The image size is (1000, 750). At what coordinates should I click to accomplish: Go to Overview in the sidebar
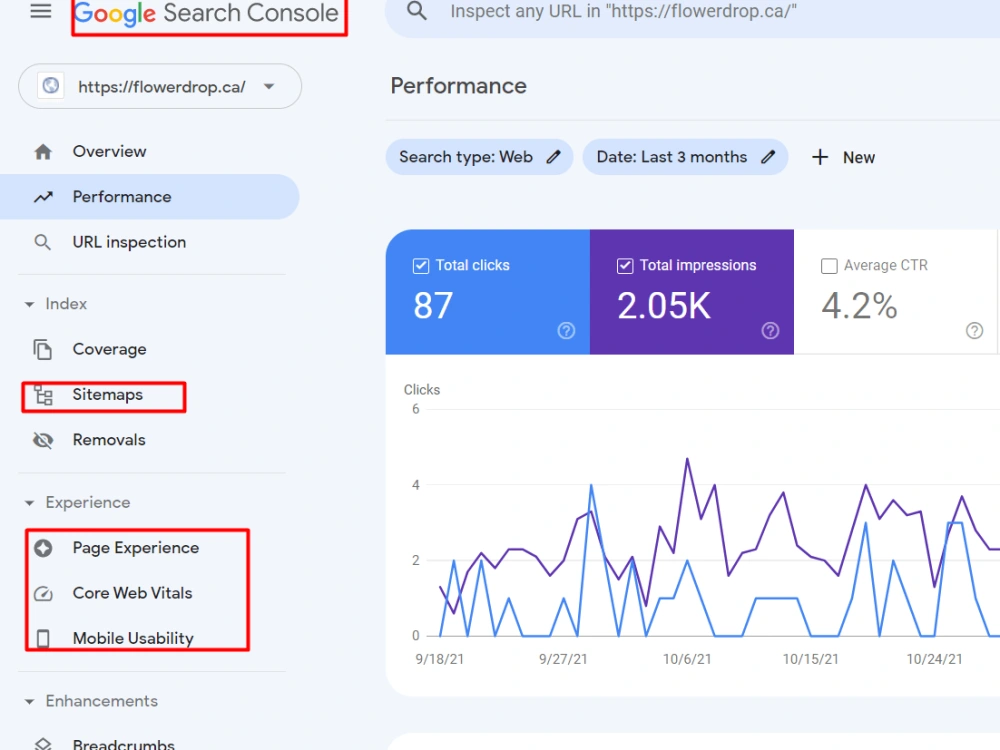pyautogui.click(x=109, y=152)
